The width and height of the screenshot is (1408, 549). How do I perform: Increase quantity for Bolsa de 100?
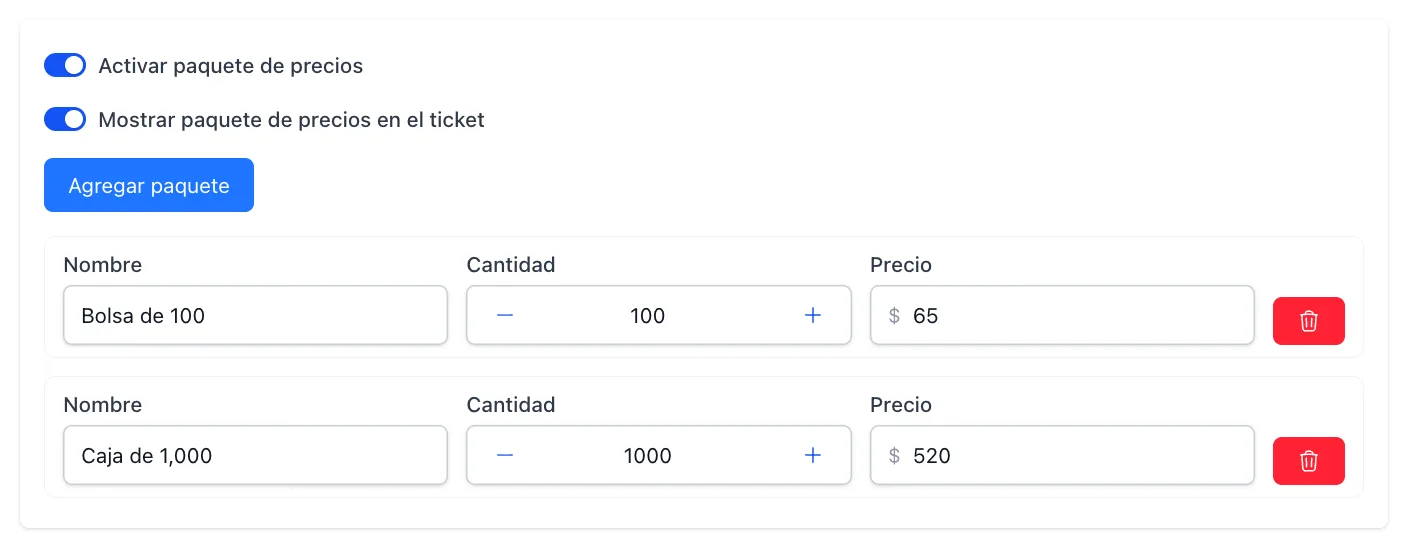click(813, 316)
